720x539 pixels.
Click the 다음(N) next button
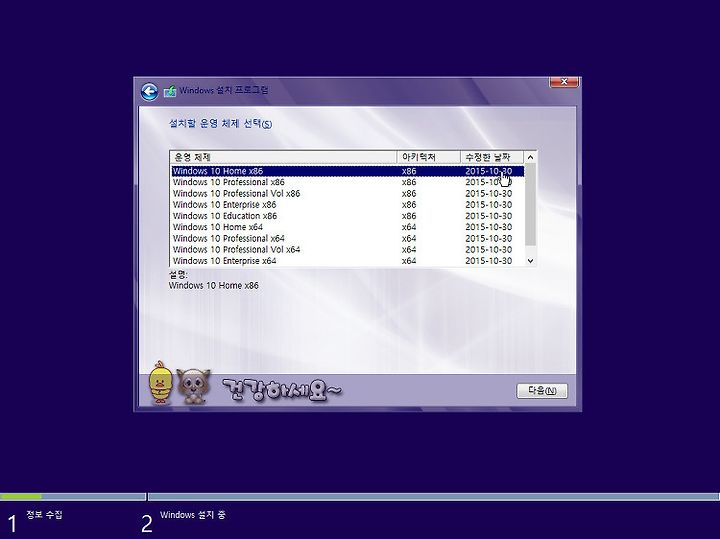(x=542, y=391)
